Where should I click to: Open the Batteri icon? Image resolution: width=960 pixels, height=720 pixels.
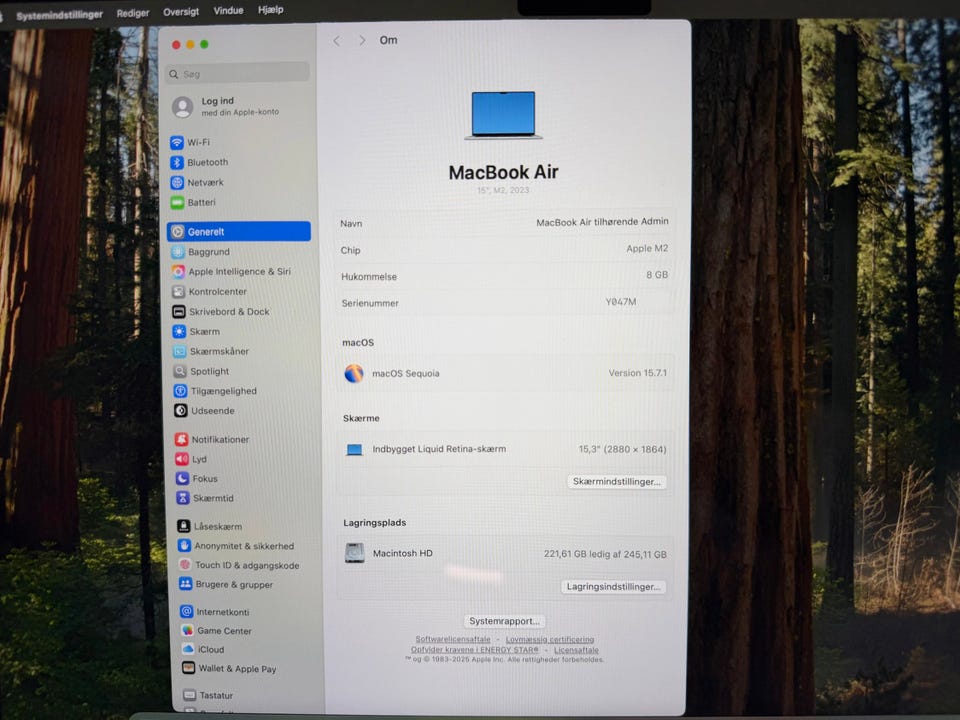tap(178, 203)
